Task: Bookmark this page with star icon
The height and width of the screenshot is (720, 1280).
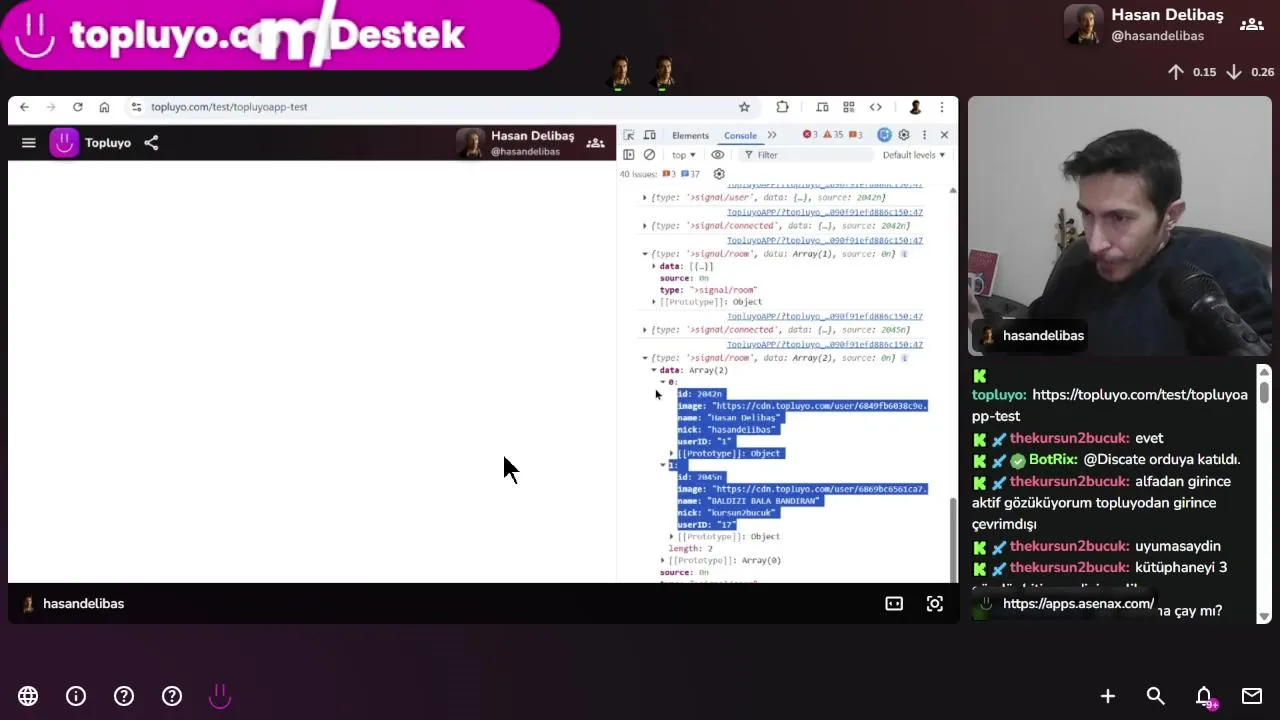Action: 744,107
